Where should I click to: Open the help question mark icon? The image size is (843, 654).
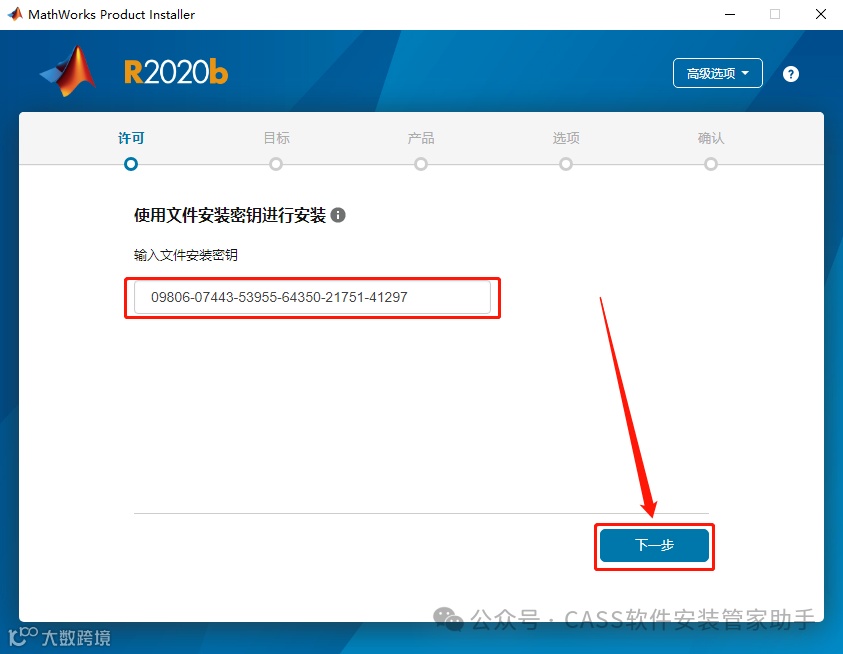pyautogui.click(x=790, y=74)
